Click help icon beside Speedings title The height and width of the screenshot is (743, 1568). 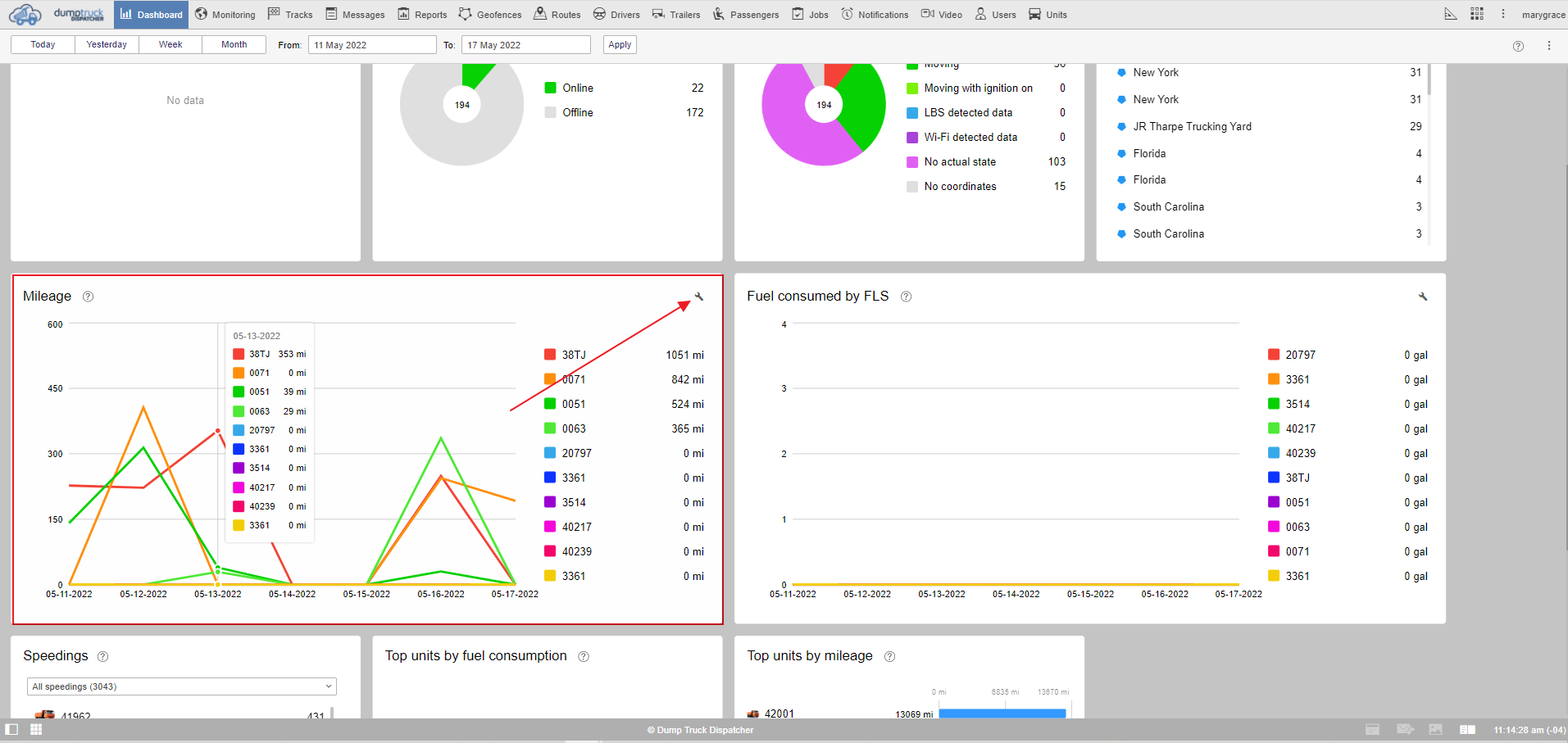tap(103, 656)
